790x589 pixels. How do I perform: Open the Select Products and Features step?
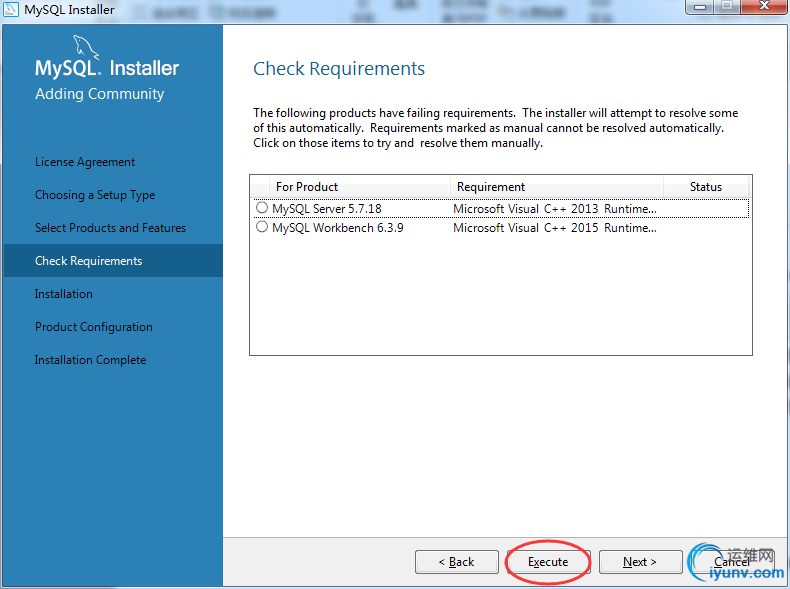[x=110, y=228]
